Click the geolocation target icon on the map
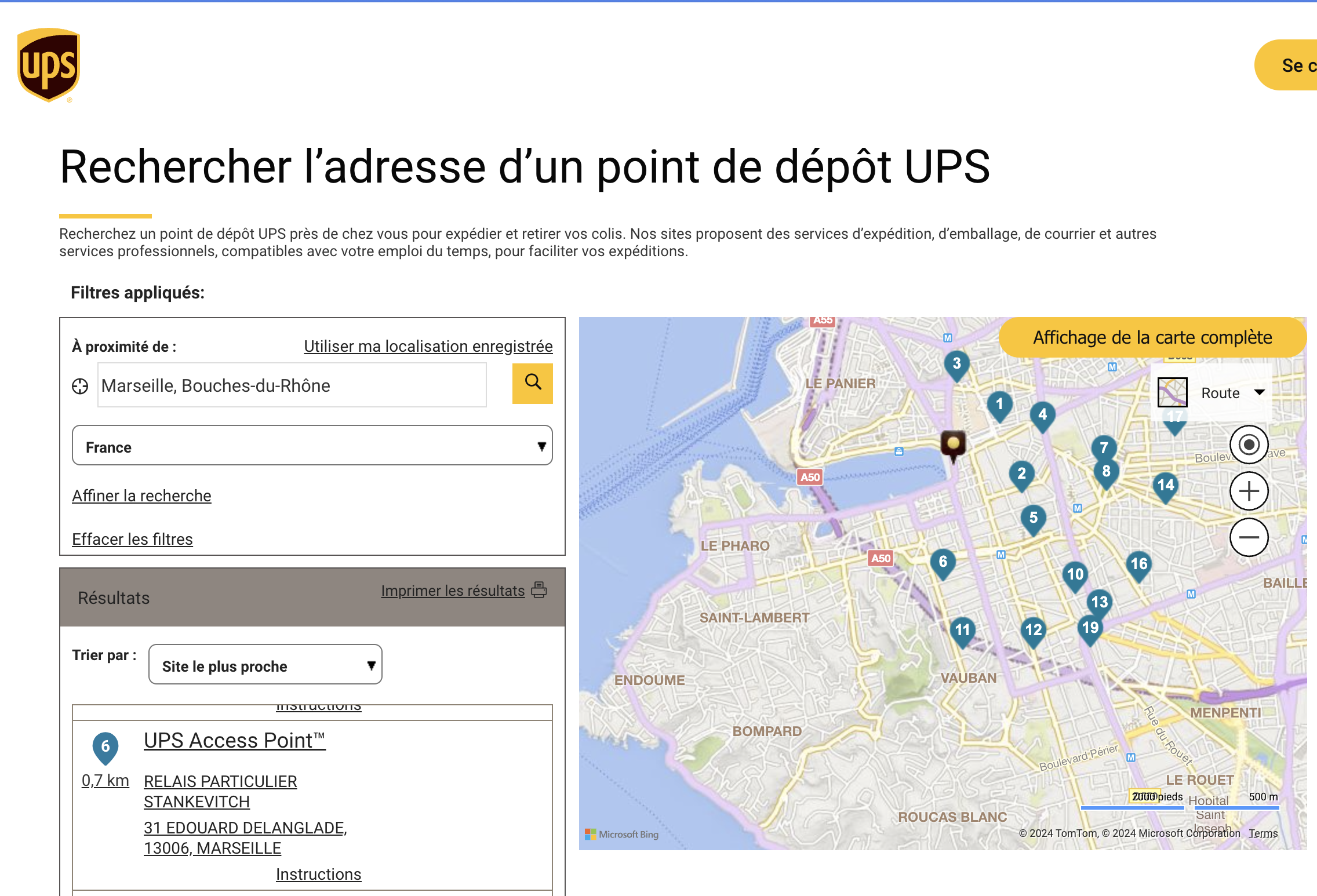Screen dimensions: 1317x896 (x=1249, y=445)
